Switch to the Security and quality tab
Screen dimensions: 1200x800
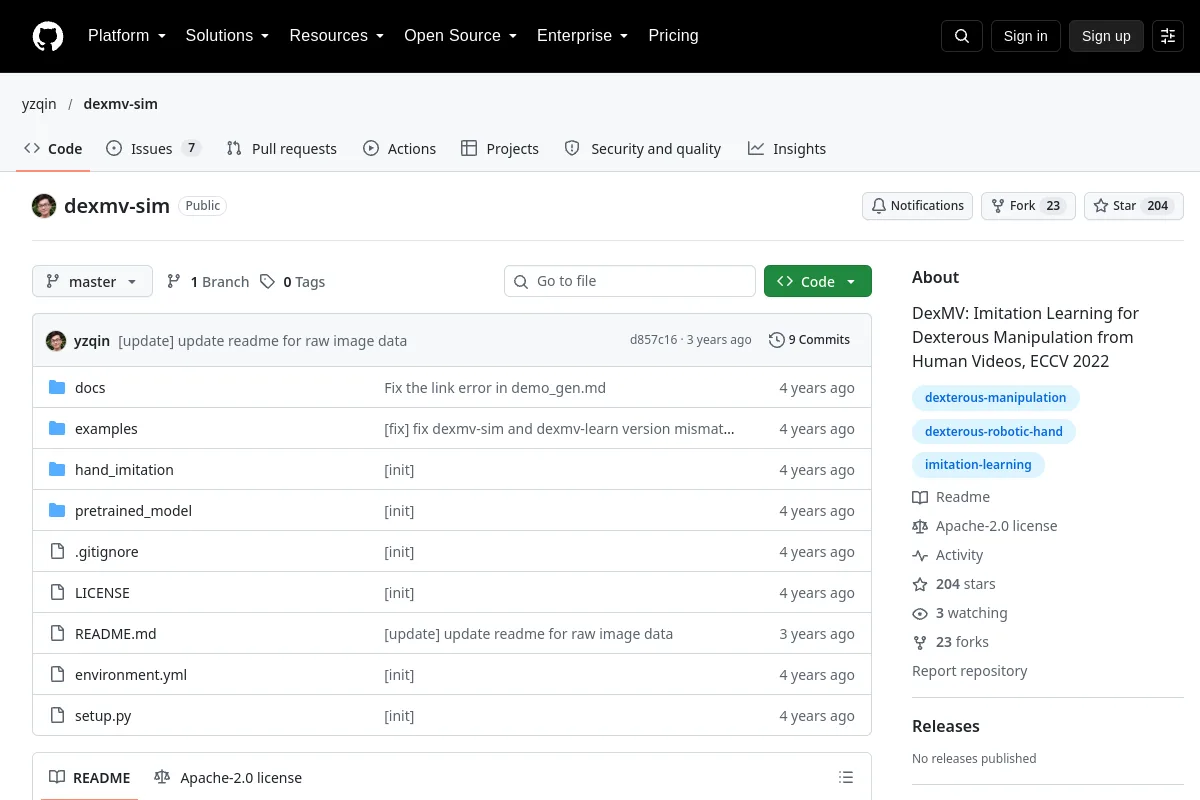pyautogui.click(x=643, y=149)
